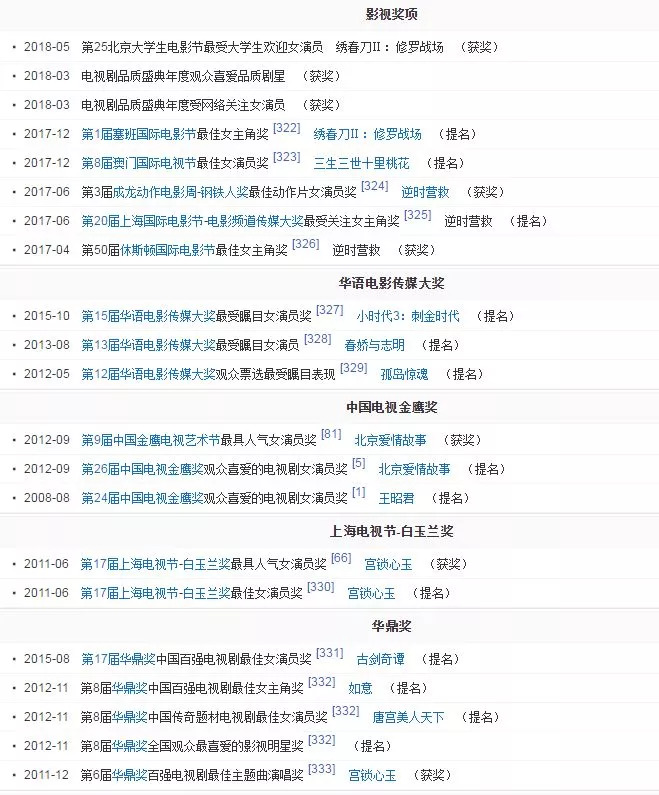The height and width of the screenshot is (795, 659).
Task: Open reference [327] citation
Action: click(330, 310)
